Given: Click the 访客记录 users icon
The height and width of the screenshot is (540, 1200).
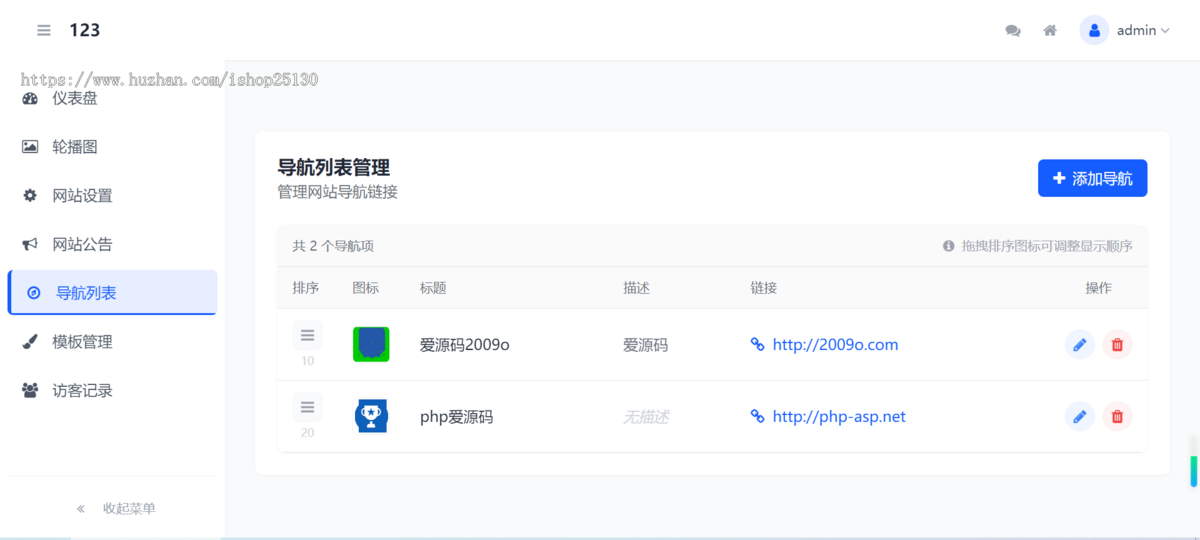Looking at the screenshot, I should pyautogui.click(x=30, y=390).
